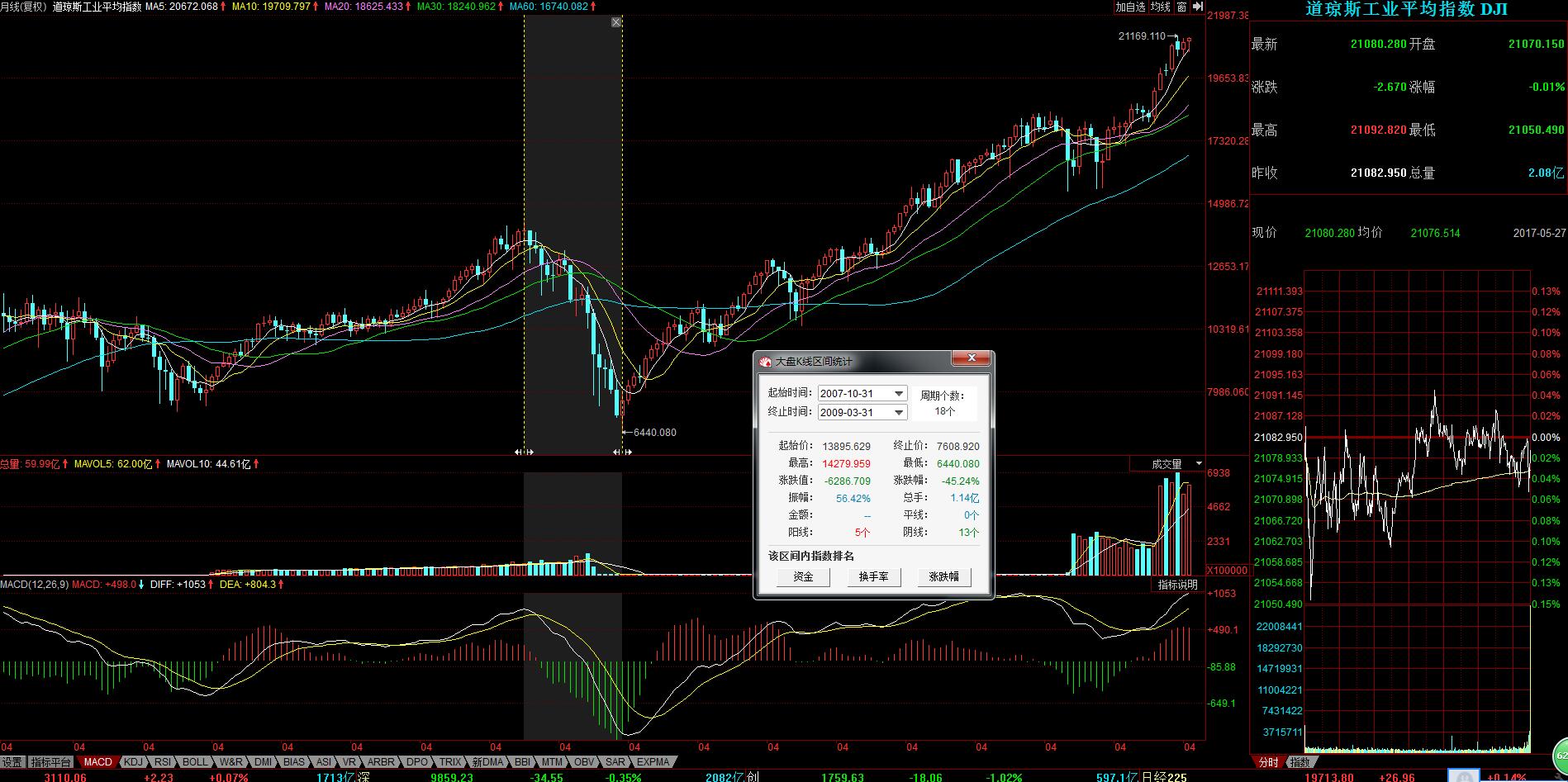Screen dimensions: 1568x782
Task: Click the 月线(复权) period label
Action: (x=23, y=7)
